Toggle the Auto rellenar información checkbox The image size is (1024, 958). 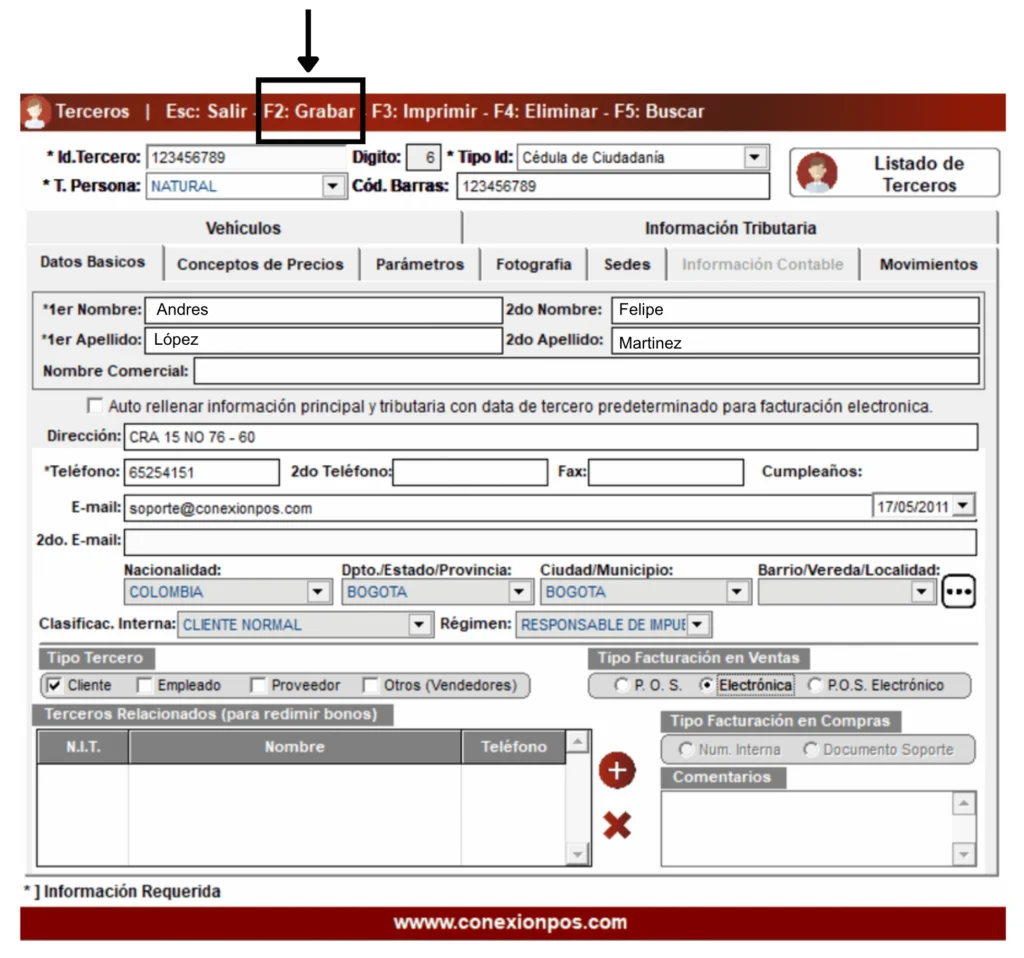click(x=95, y=406)
